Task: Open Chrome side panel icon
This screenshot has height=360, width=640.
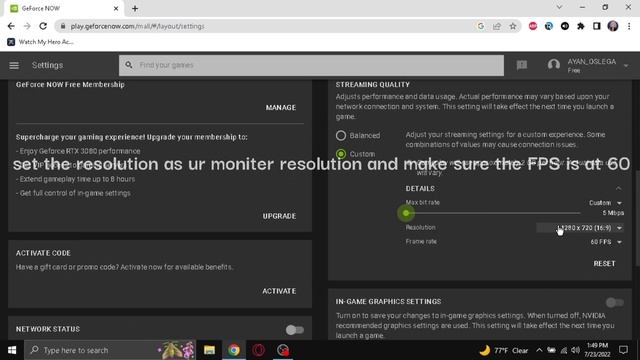Action: click(x=597, y=26)
